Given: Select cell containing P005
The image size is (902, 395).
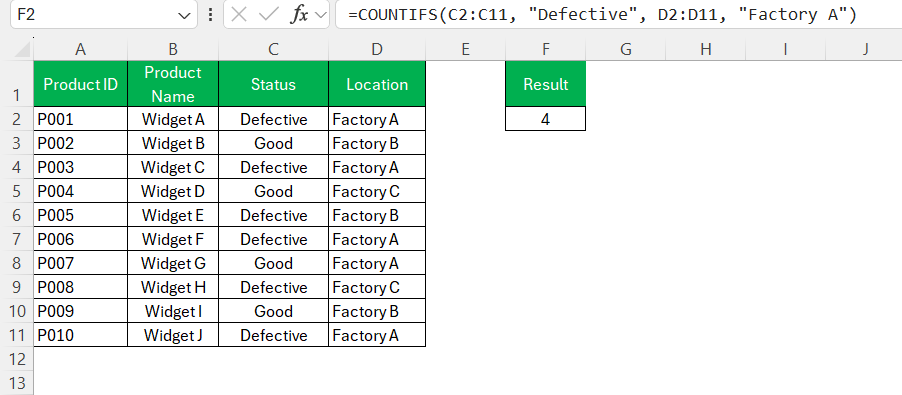Looking at the screenshot, I should [81, 215].
